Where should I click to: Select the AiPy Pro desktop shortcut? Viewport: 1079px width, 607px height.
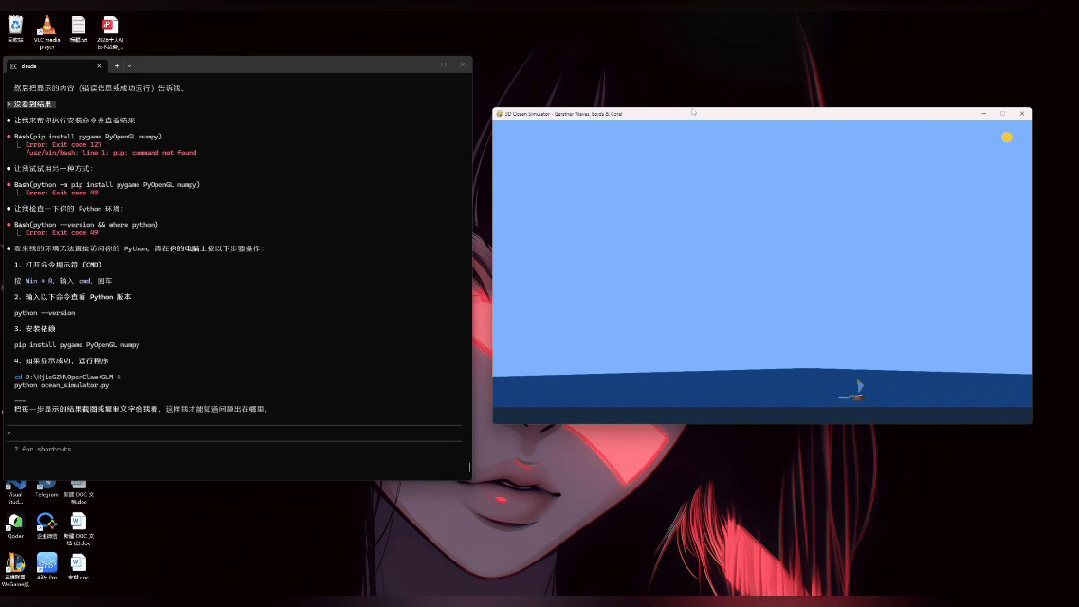[x=47, y=566]
